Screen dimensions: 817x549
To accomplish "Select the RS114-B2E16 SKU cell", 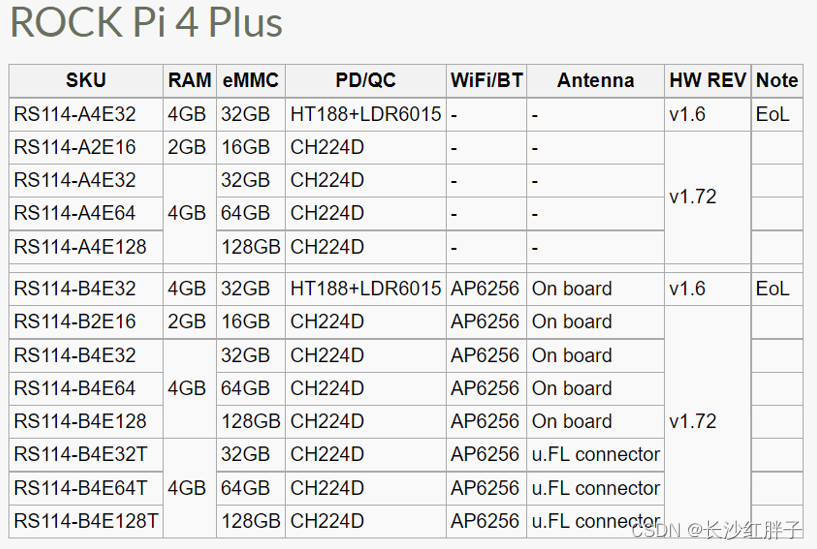I will pos(75,321).
